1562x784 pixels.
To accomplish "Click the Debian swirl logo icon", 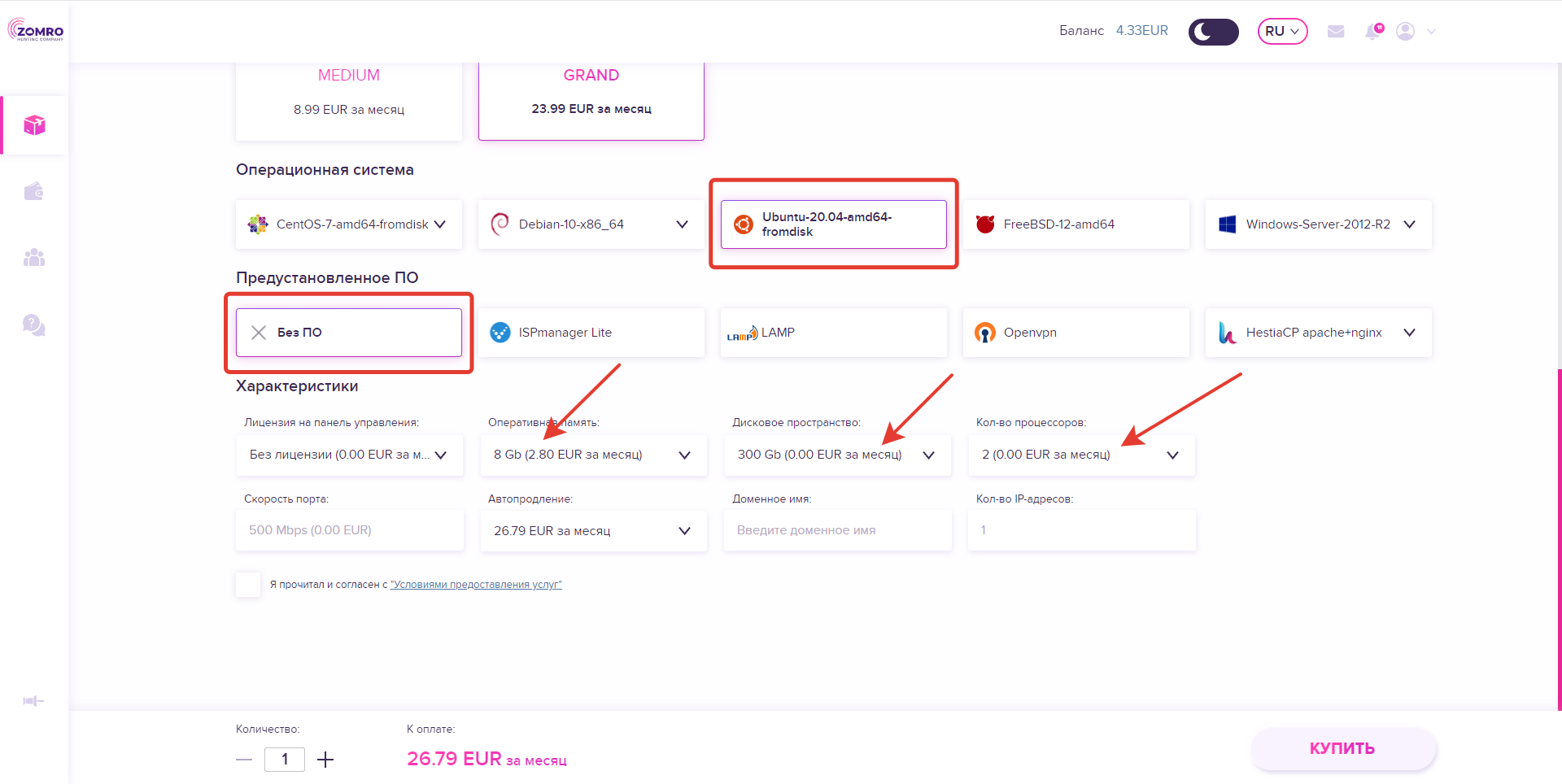I will pos(500,224).
